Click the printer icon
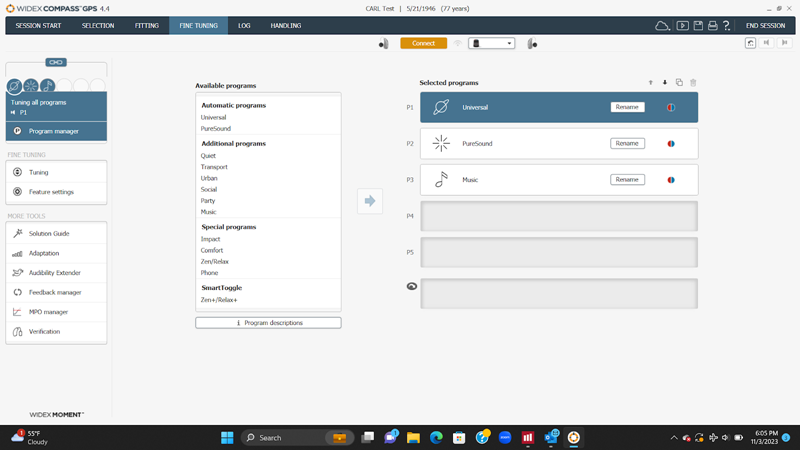Screen dimensions: 800x450 coord(713,26)
